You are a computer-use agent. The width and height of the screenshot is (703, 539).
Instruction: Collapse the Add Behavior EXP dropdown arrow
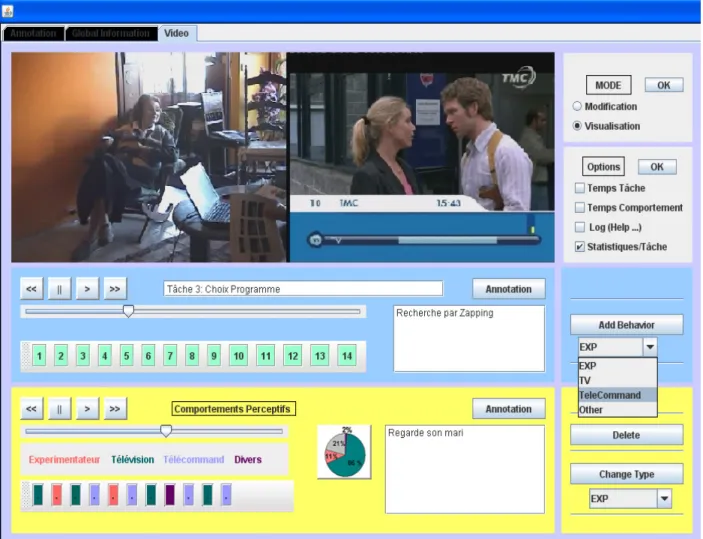tap(650, 347)
